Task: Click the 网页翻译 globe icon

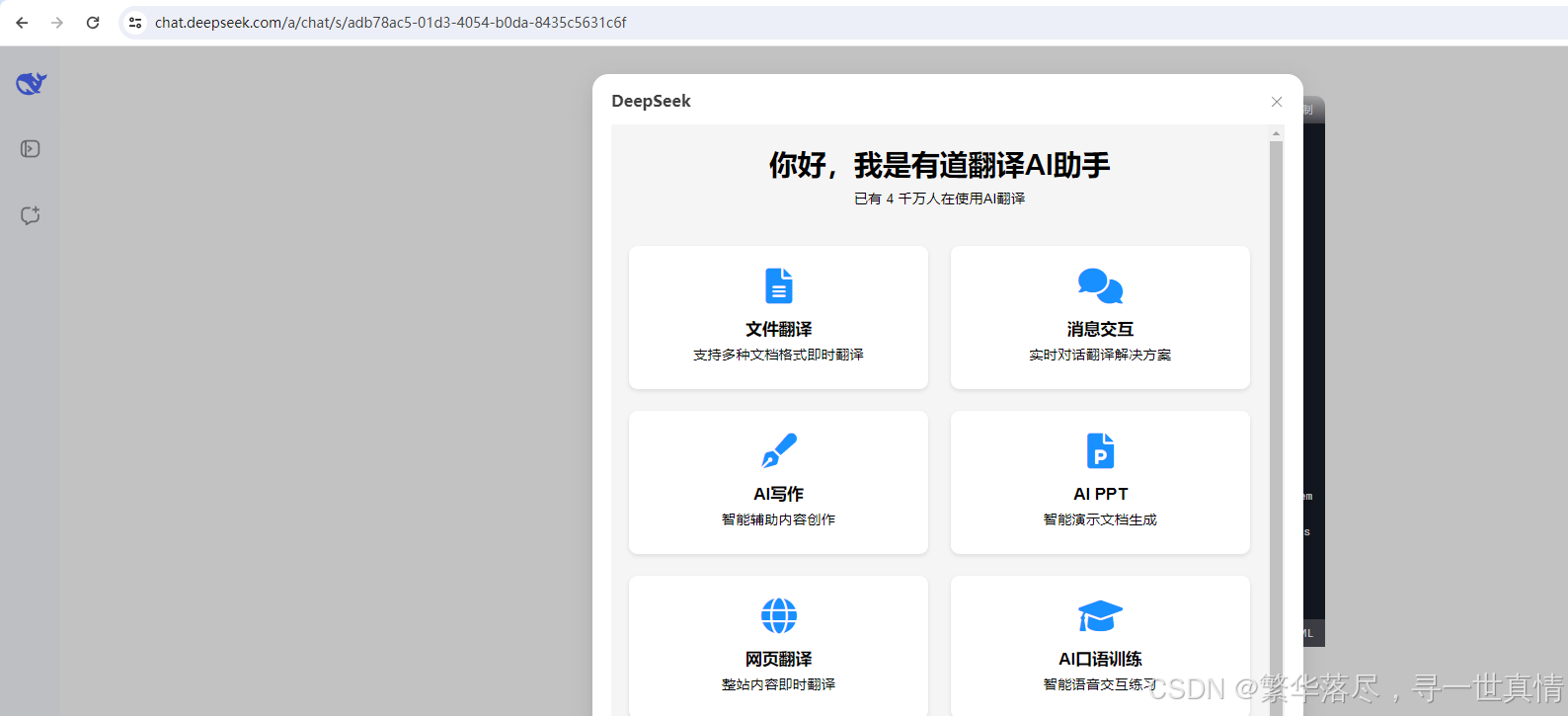Action: [779, 615]
